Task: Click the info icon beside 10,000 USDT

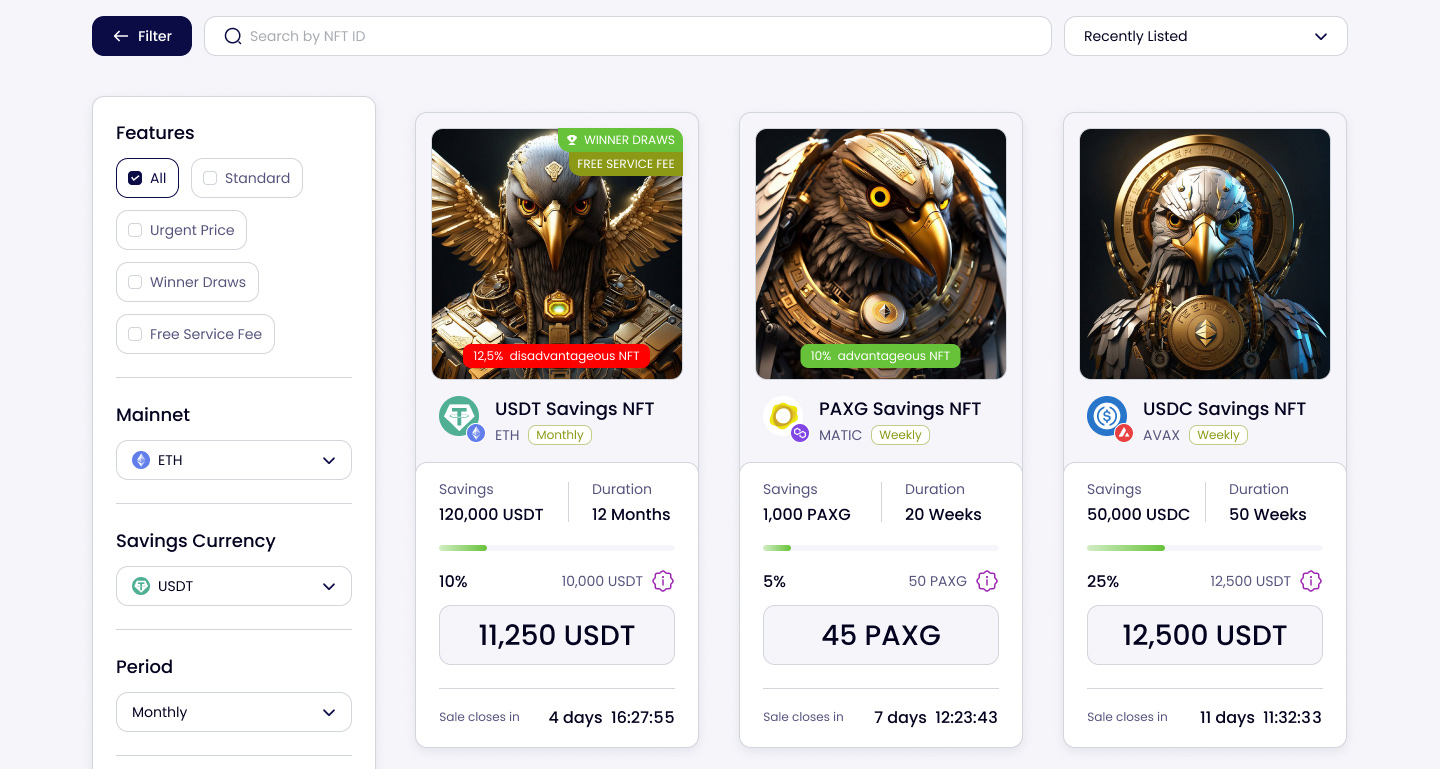Action: 663,581
